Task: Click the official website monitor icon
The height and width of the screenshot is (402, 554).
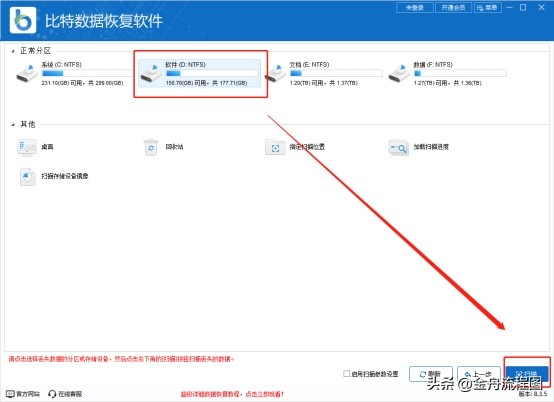Action: (x=10, y=394)
